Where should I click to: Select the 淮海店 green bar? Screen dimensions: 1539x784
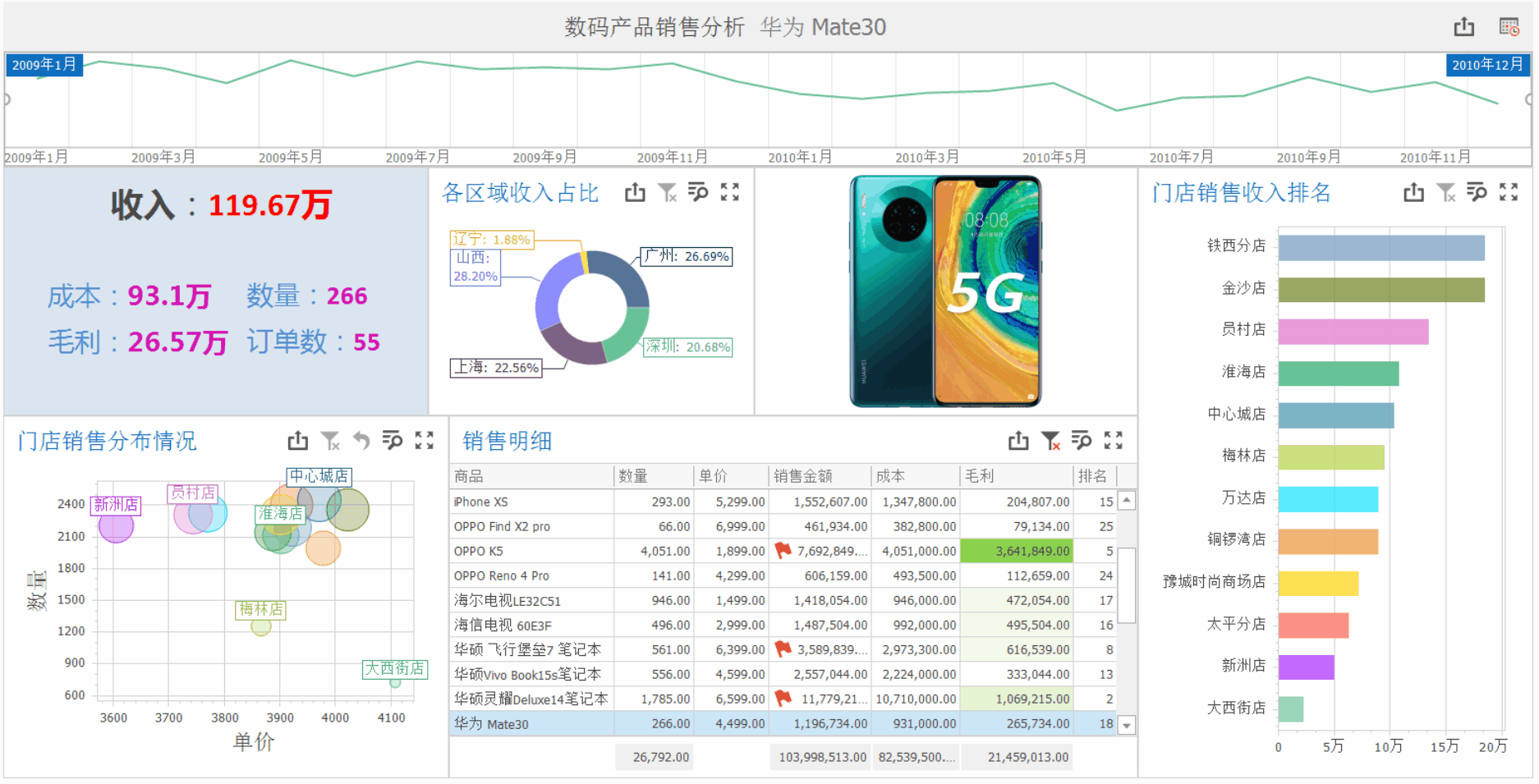[x=1339, y=374]
